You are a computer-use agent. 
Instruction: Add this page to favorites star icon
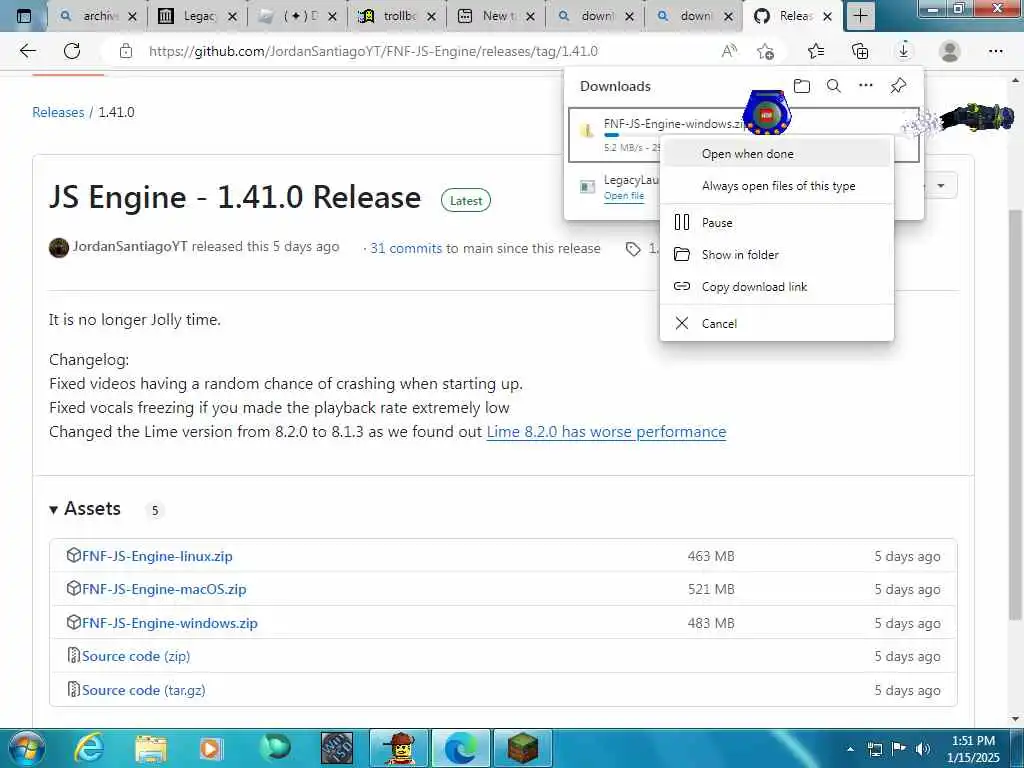765,51
